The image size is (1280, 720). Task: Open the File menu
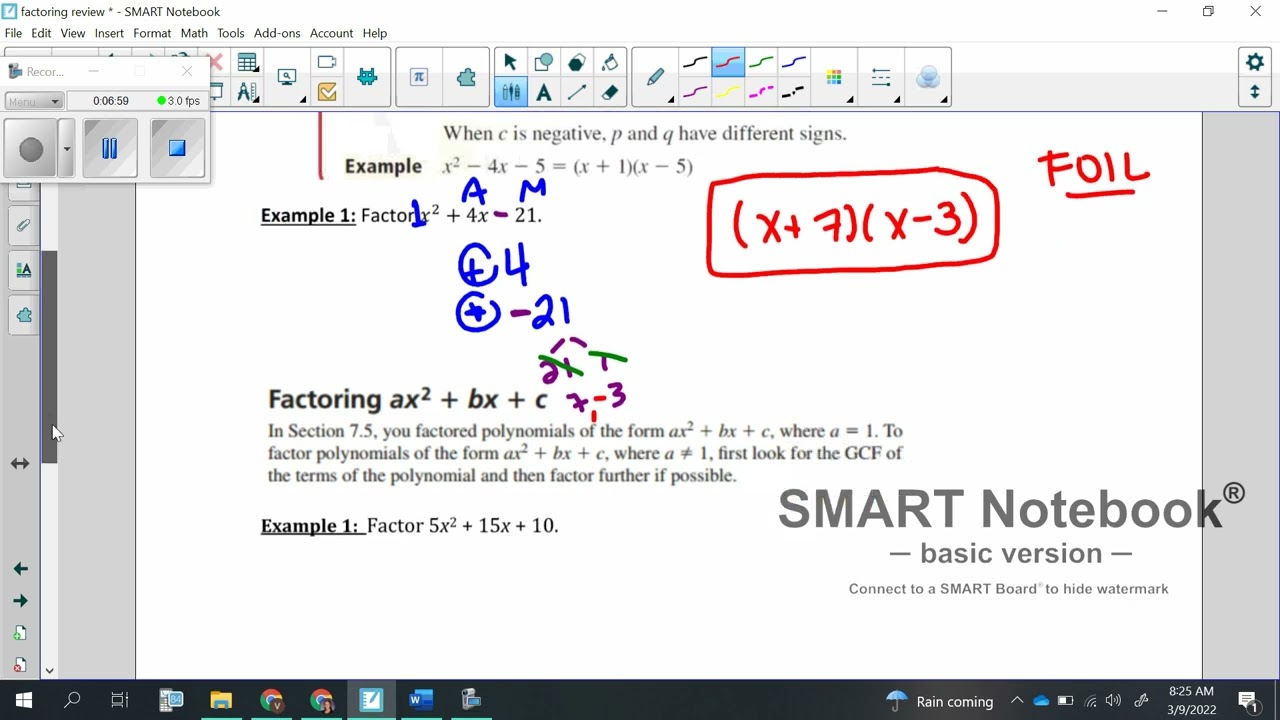[13, 33]
